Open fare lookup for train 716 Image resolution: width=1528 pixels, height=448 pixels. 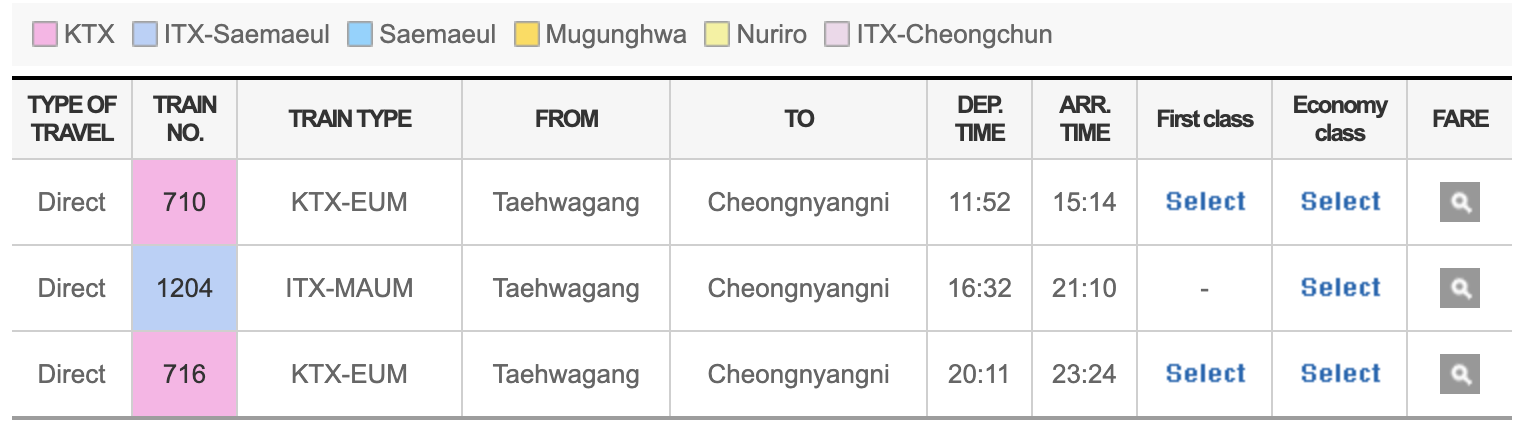coord(1459,375)
